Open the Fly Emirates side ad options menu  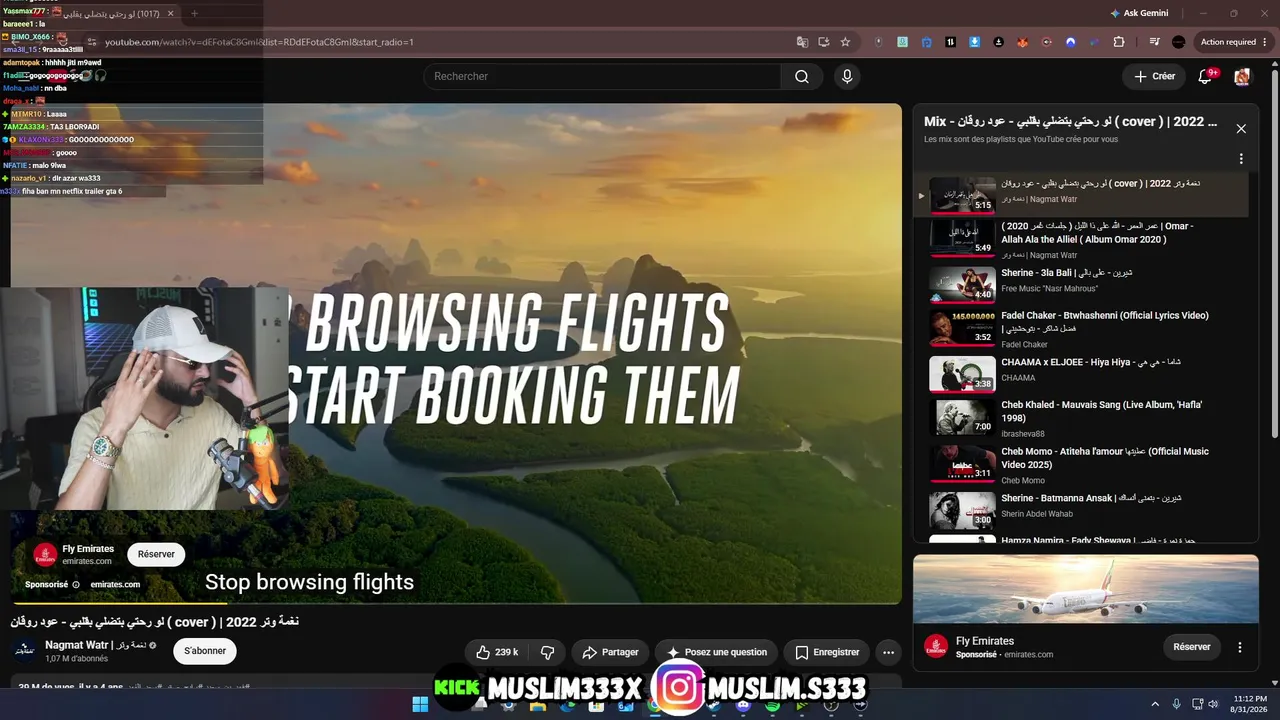(1240, 647)
